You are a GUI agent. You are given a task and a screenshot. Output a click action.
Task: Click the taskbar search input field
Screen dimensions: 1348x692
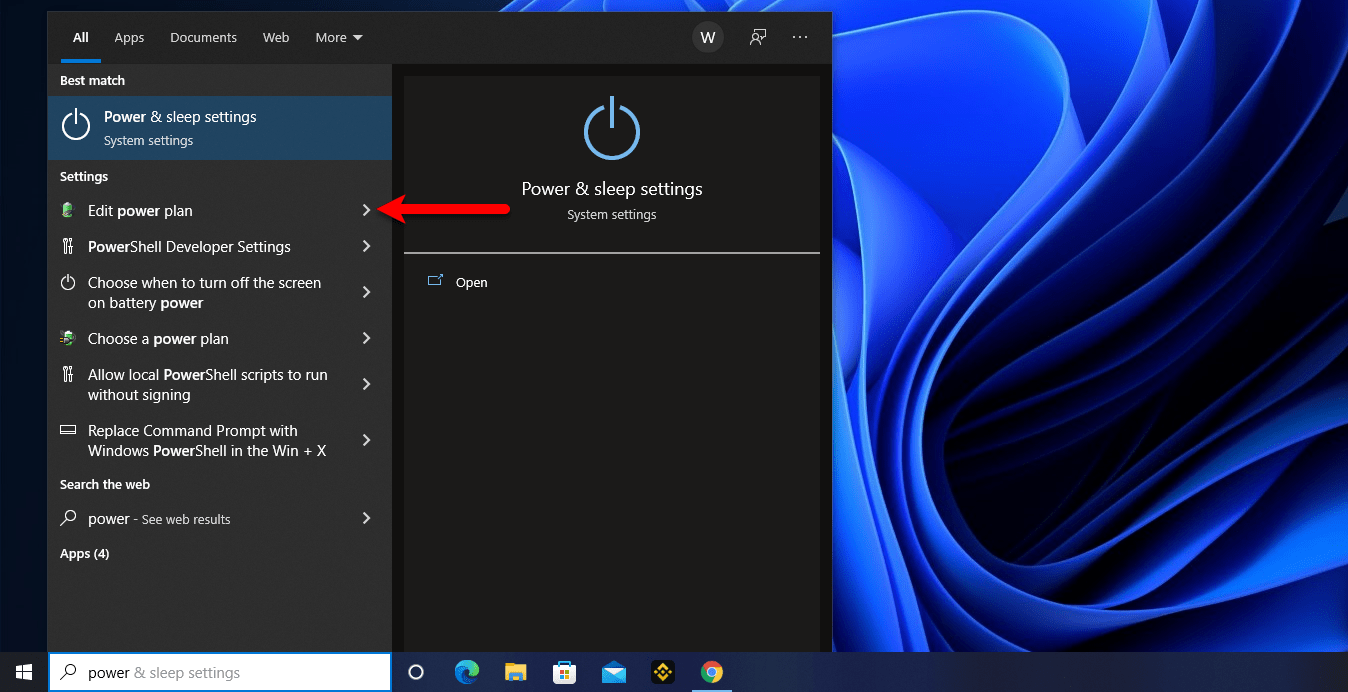220,673
